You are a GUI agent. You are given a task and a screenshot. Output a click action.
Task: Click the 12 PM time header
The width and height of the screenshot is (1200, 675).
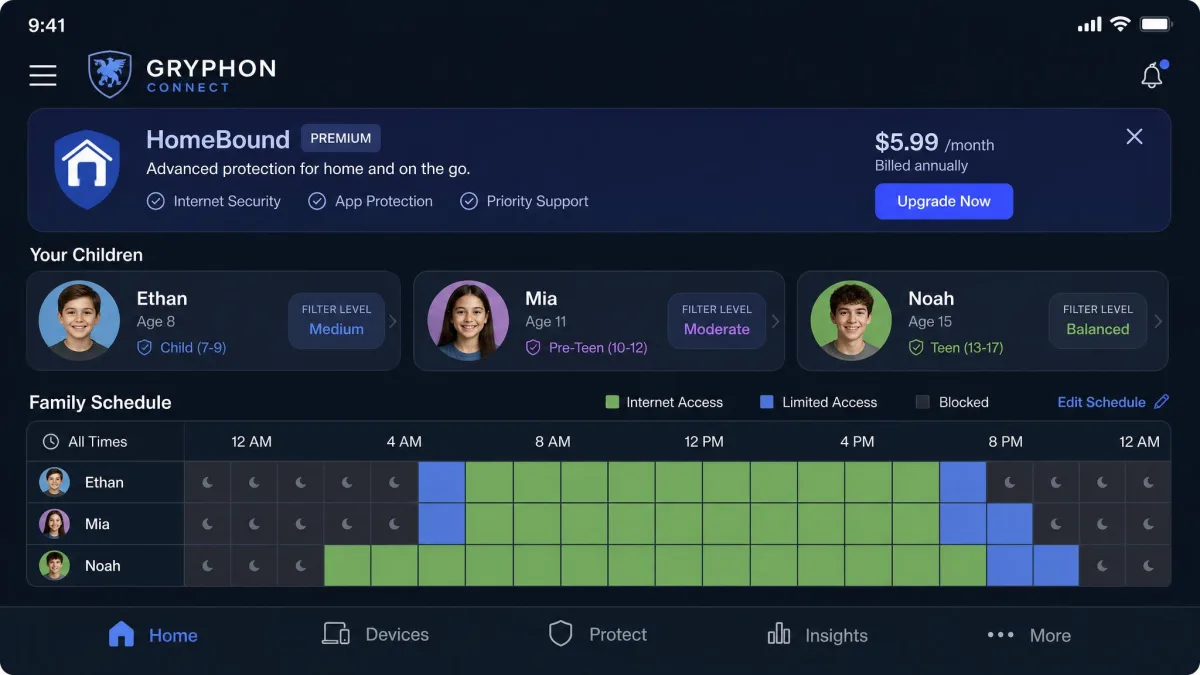(x=704, y=441)
